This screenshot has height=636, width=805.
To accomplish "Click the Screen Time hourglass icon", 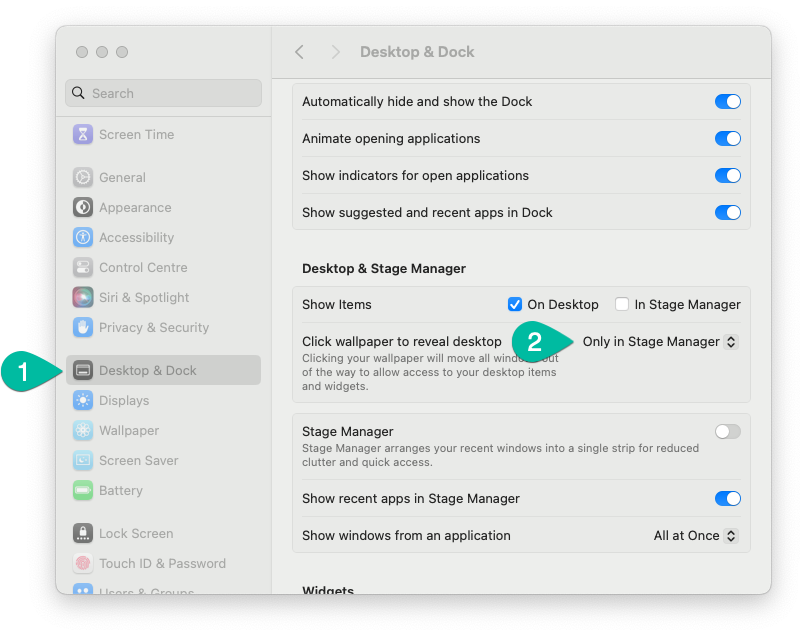I will (x=83, y=134).
